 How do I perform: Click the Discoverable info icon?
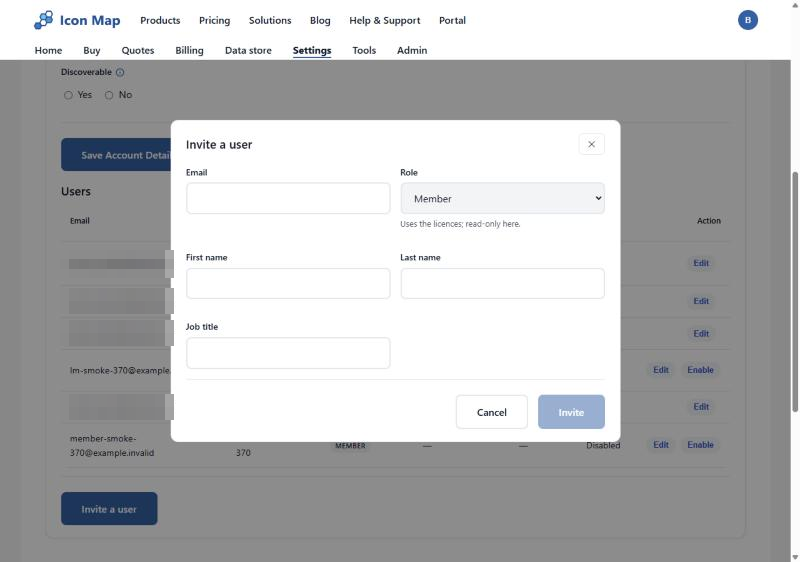pyautogui.click(x=120, y=72)
